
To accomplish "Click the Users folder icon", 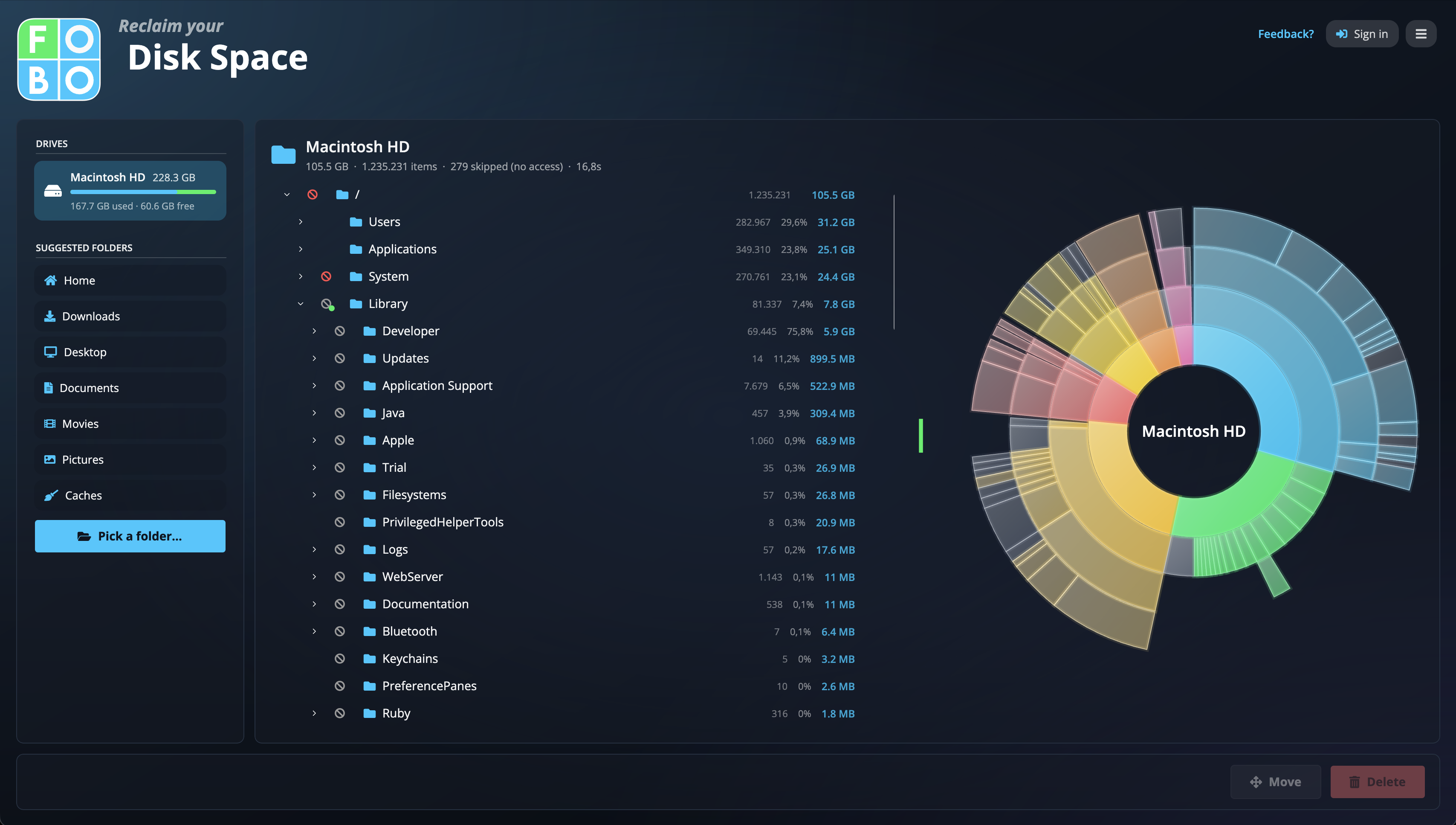I will coord(356,221).
